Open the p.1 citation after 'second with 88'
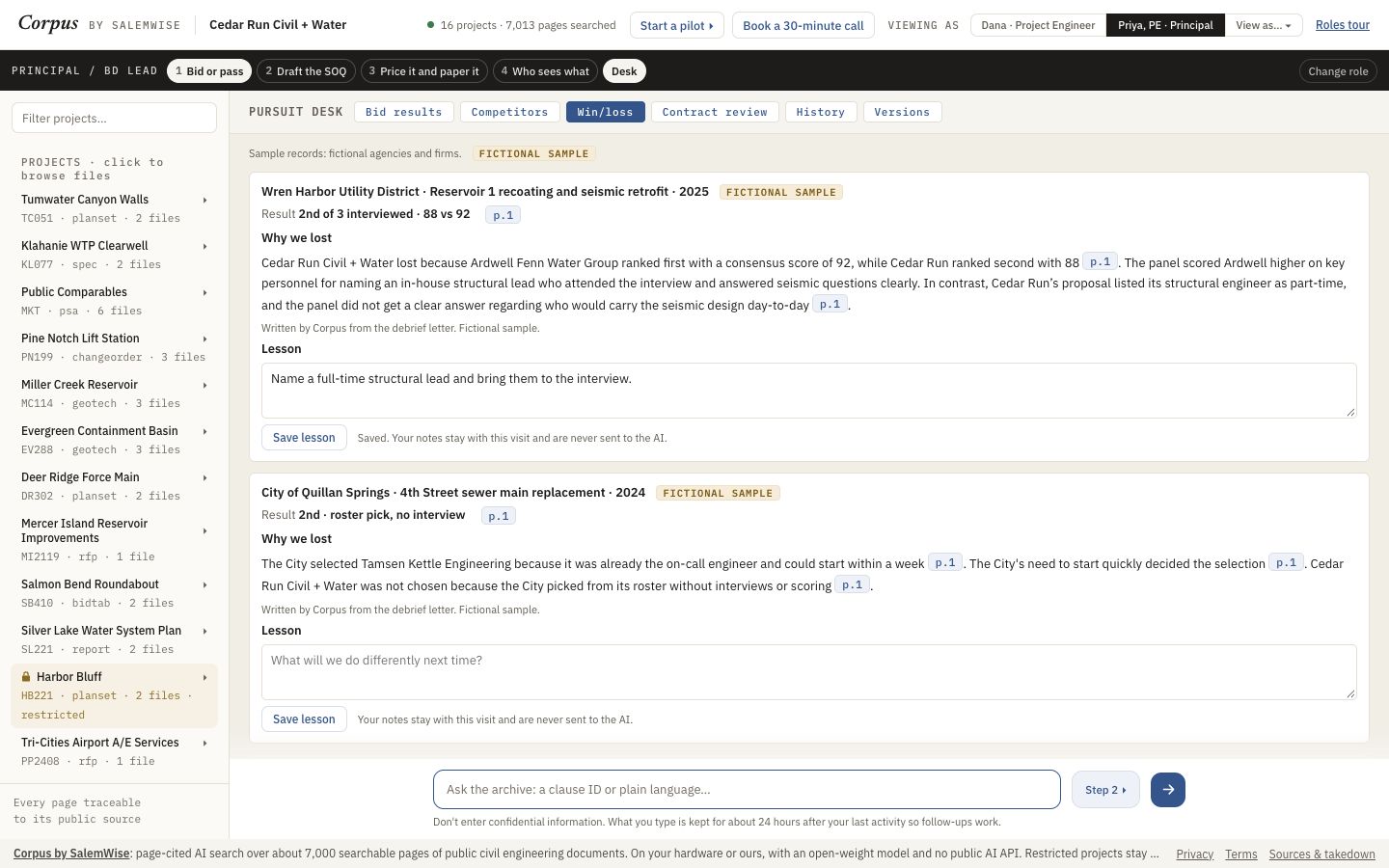Screen dimensions: 1389x868 (x=1100, y=261)
